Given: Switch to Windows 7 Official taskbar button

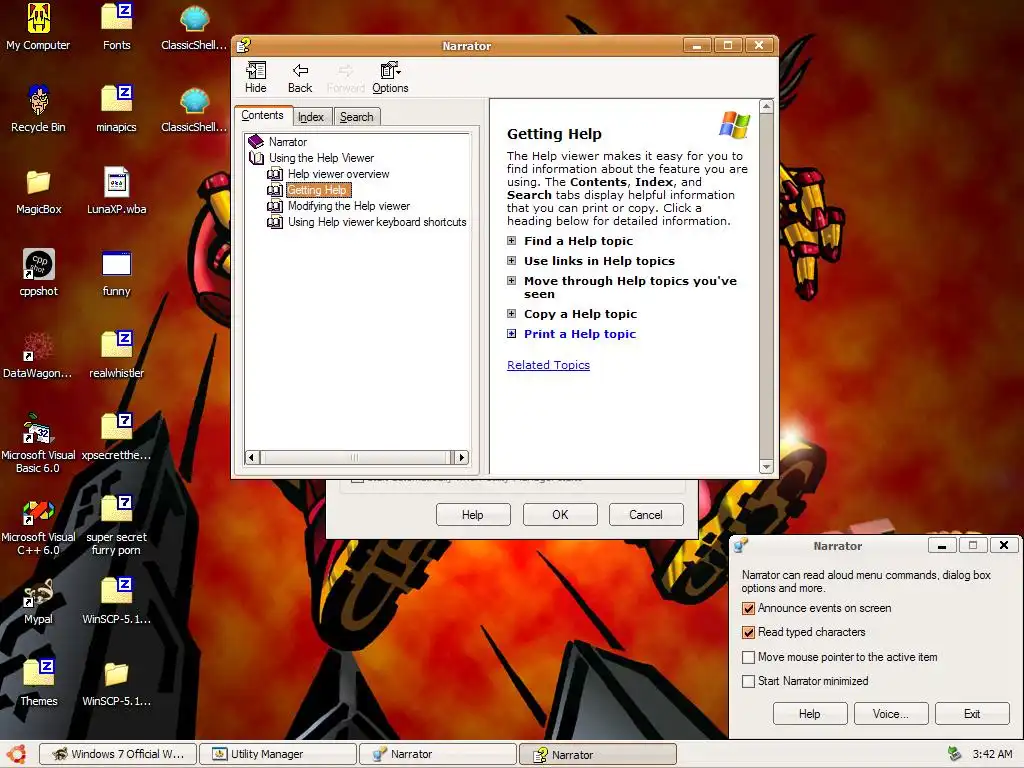Looking at the screenshot, I should 118,754.
